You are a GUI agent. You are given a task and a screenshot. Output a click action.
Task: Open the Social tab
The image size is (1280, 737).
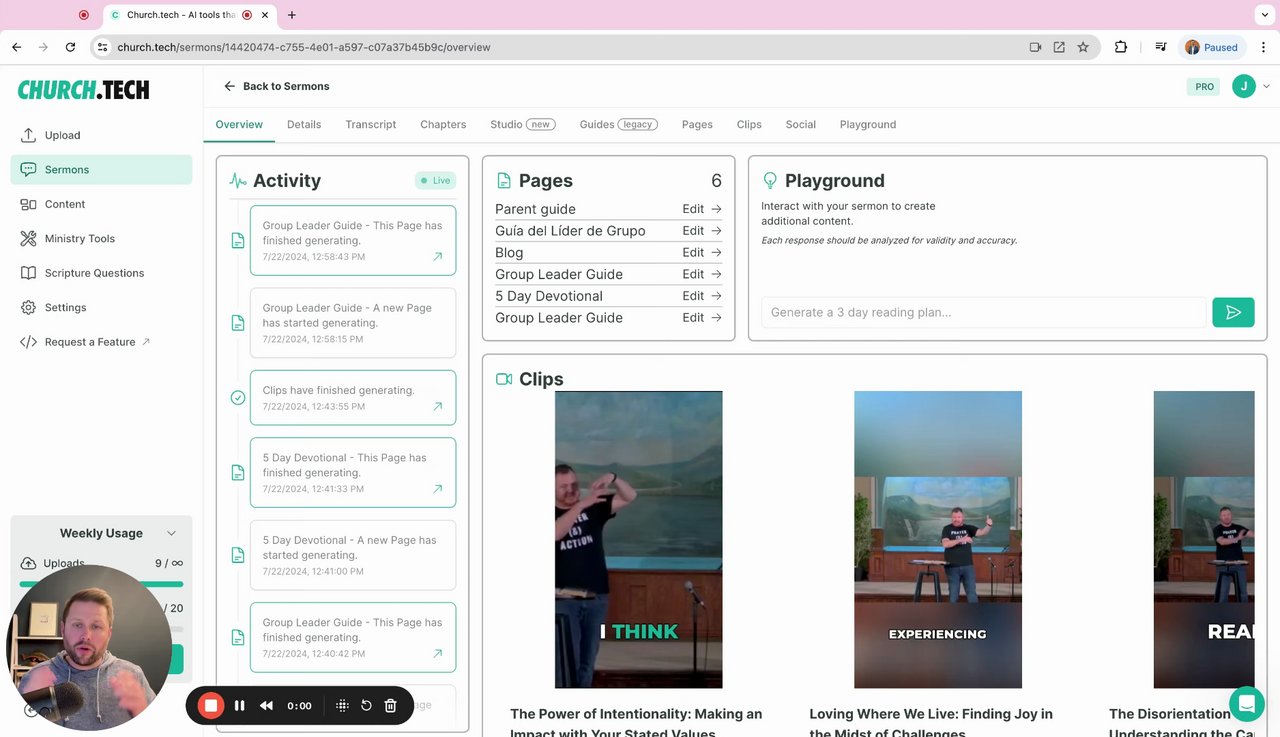[x=801, y=125]
